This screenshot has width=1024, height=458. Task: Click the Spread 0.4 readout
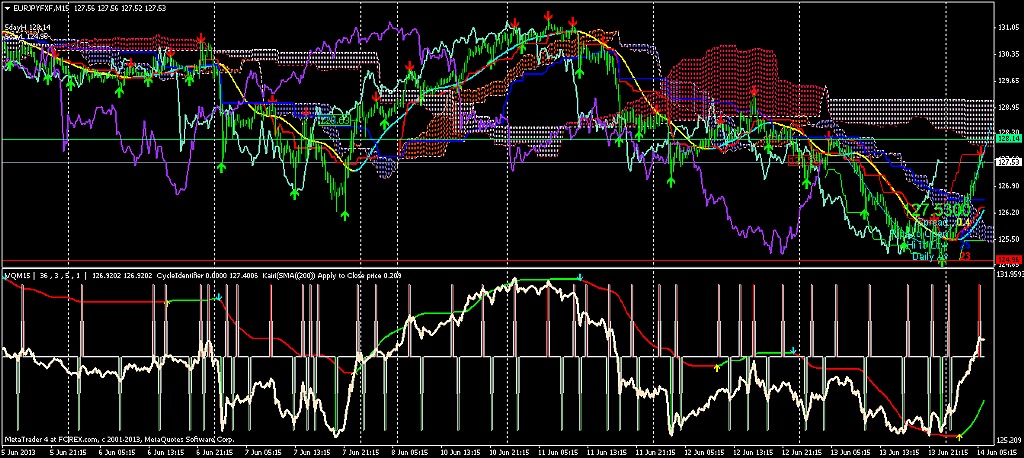pyautogui.click(x=943, y=223)
